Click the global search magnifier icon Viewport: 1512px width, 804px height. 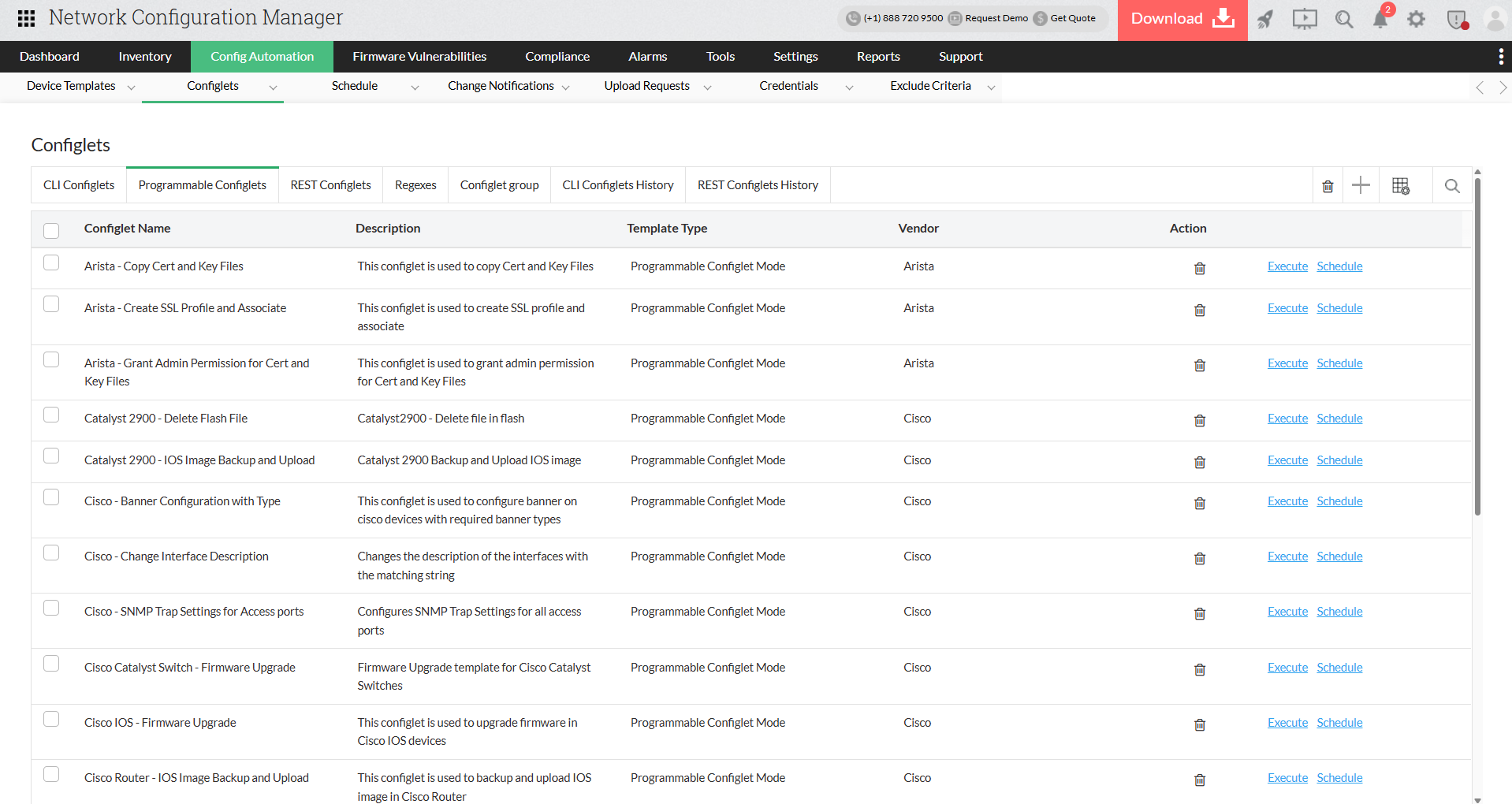point(1343,19)
